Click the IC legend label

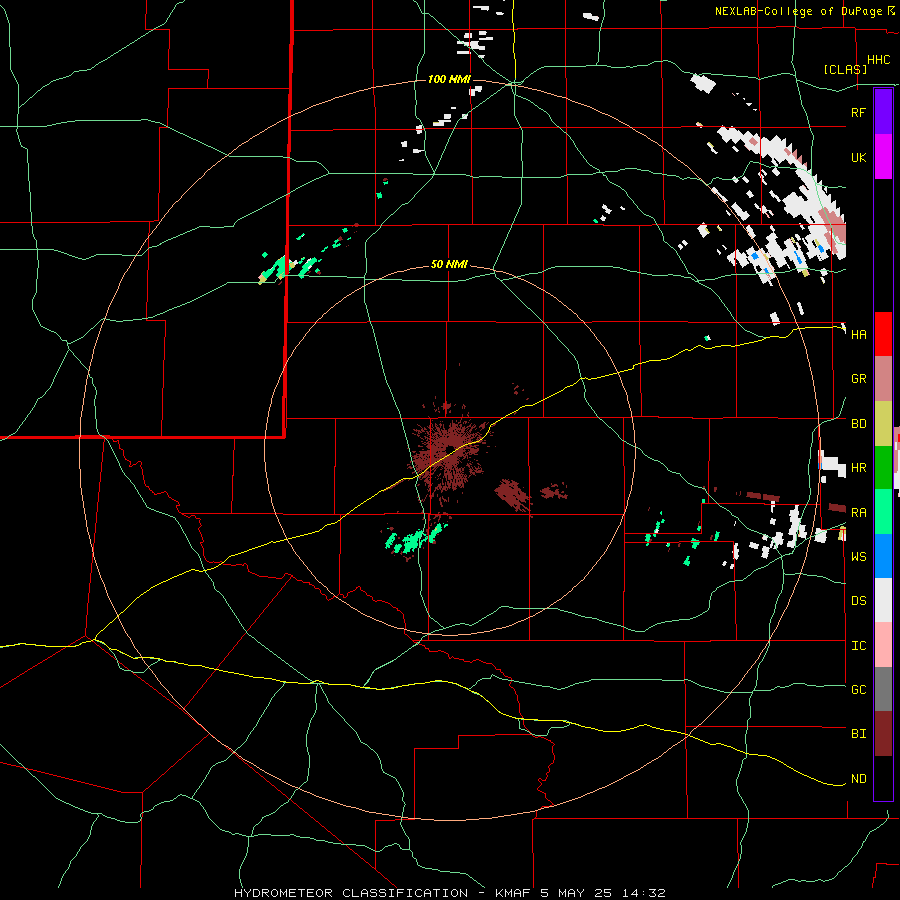coord(858,646)
